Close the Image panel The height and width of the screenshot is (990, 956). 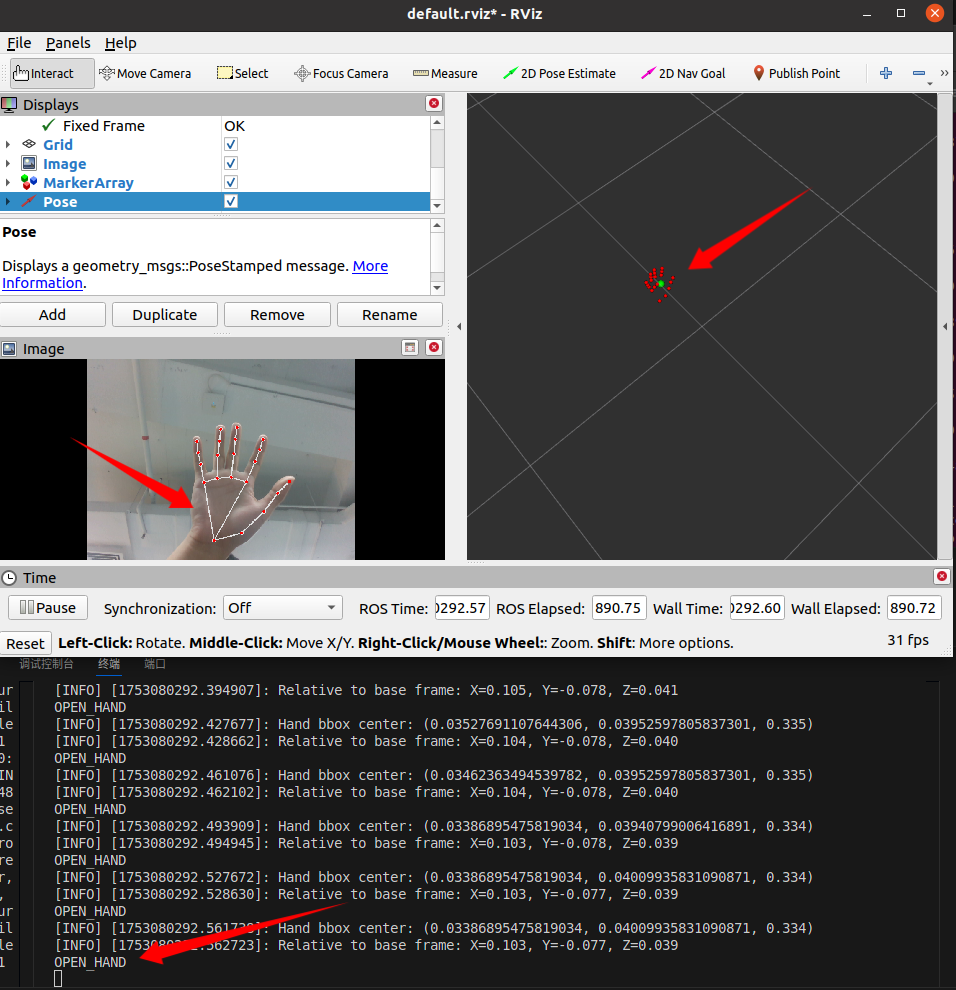434,348
